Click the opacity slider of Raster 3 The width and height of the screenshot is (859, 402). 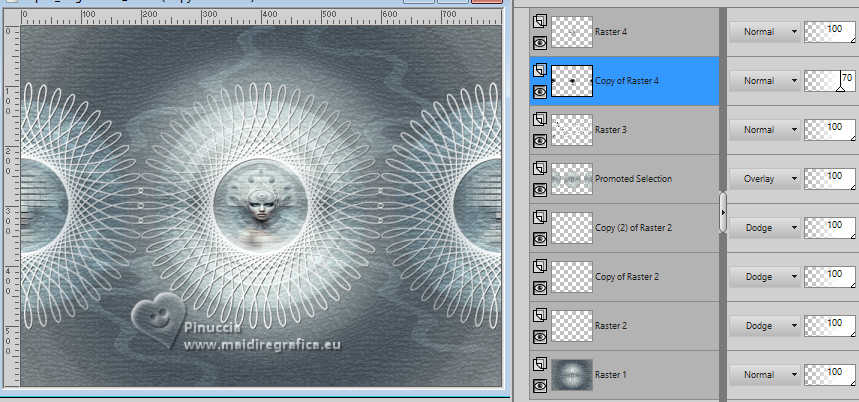click(830, 130)
